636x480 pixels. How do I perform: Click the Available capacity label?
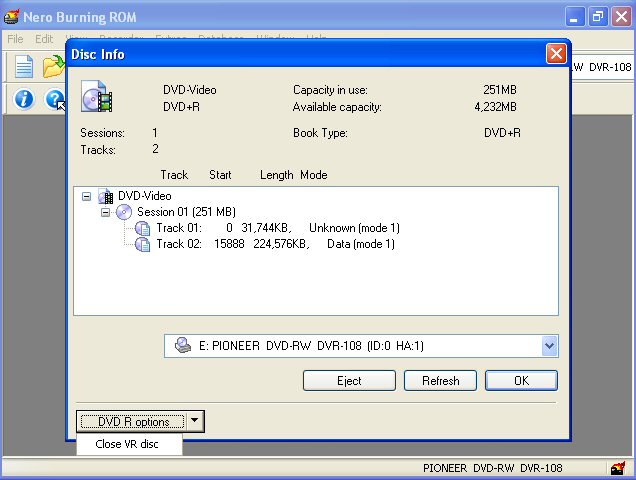point(337,107)
